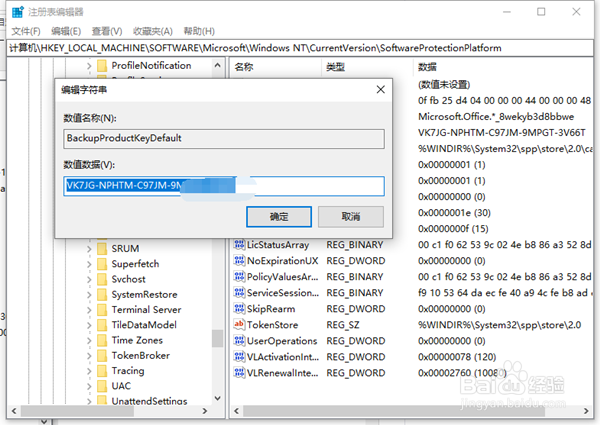Click tree pane scroll up arrow

point(217,65)
